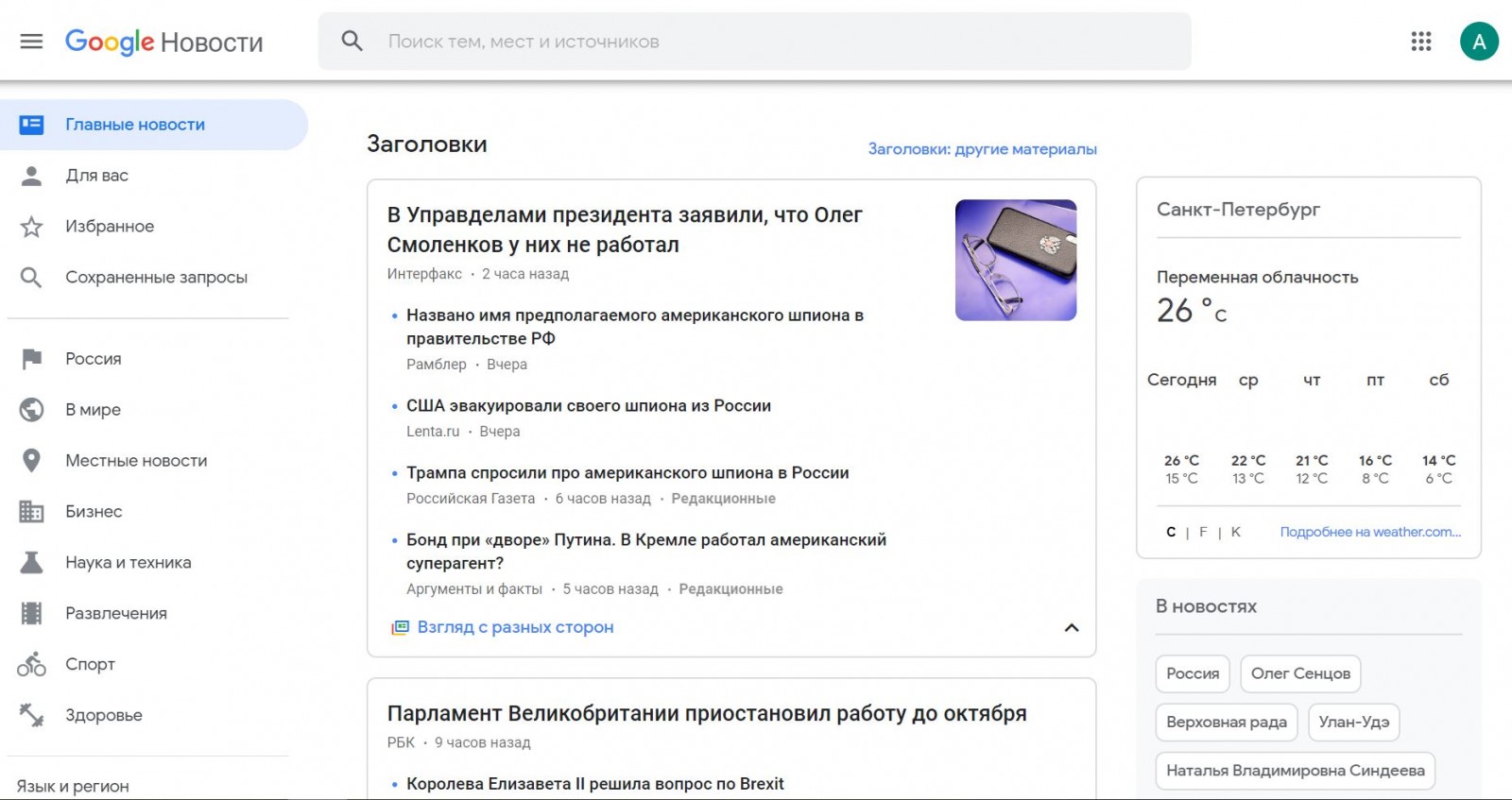
Task: Open the Бонд при дворе Путина story
Action: click(x=646, y=552)
